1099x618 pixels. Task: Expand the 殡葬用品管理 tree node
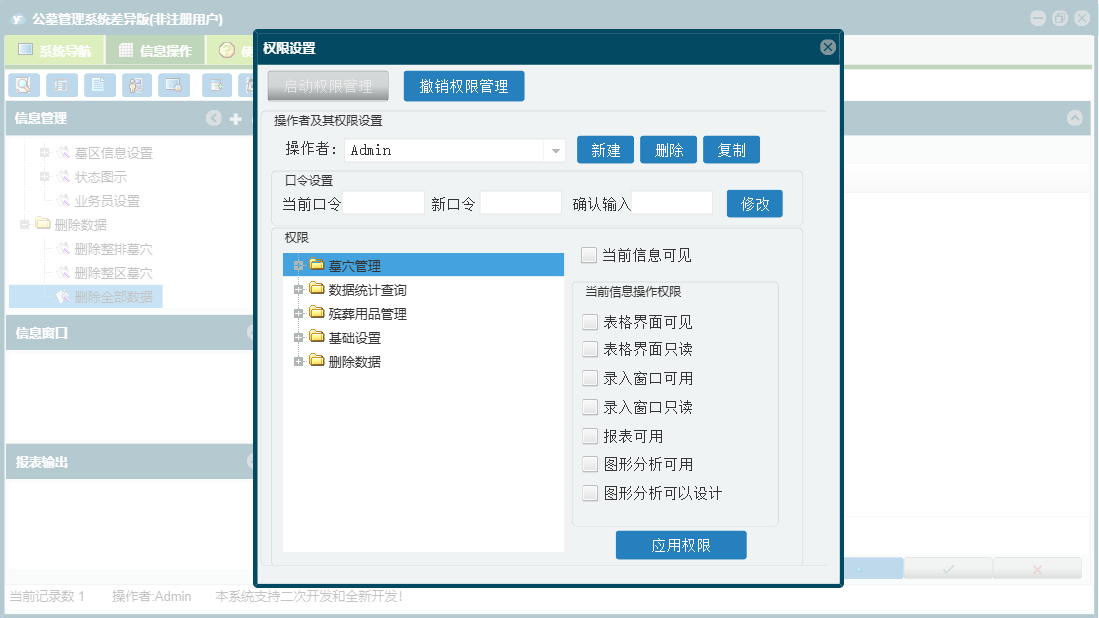tap(299, 313)
